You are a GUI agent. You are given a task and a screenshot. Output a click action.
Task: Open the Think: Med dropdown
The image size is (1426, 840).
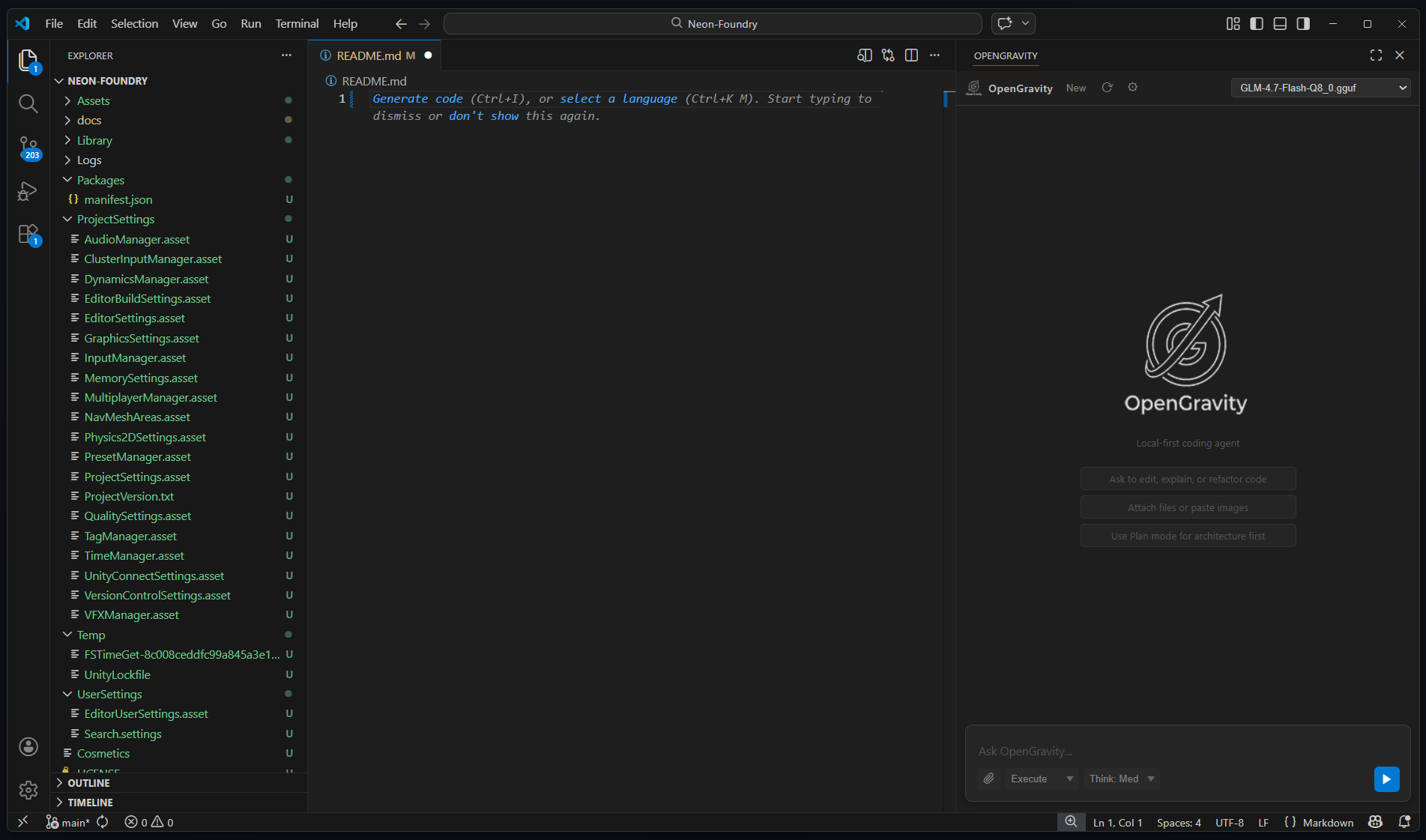pyautogui.click(x=1121, y=779)
